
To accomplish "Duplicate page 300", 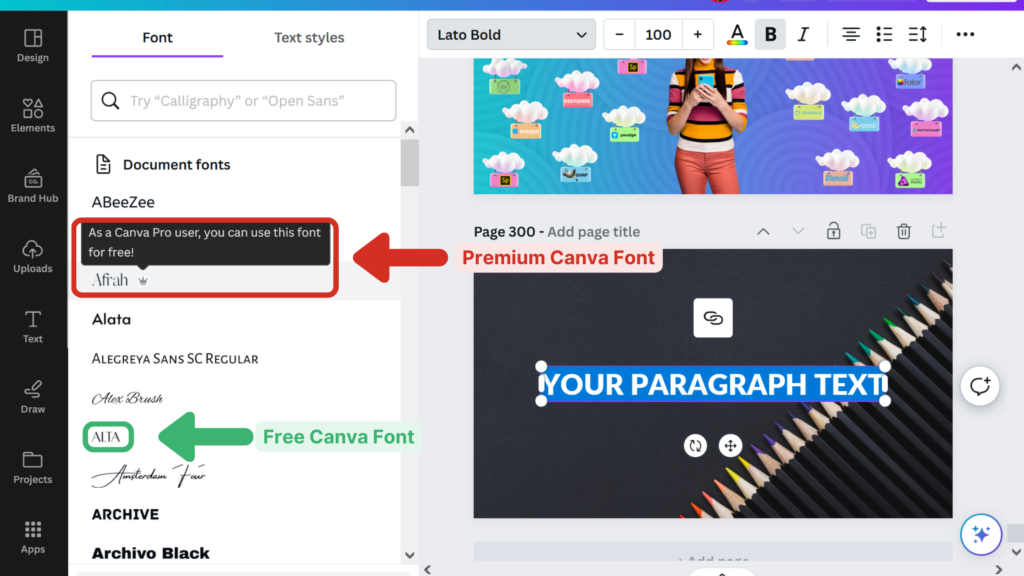I will 869,231.
